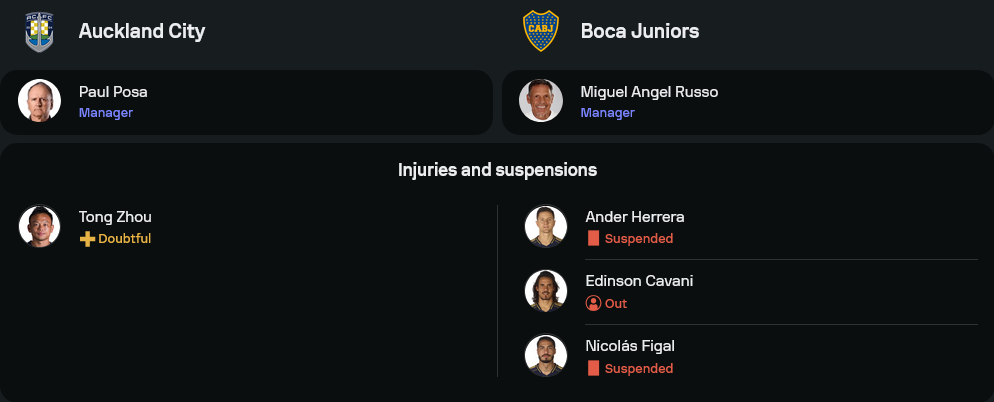Open Miguel Angel Russo's manager photo
The image size is (994, 402).
coord(541,101)
